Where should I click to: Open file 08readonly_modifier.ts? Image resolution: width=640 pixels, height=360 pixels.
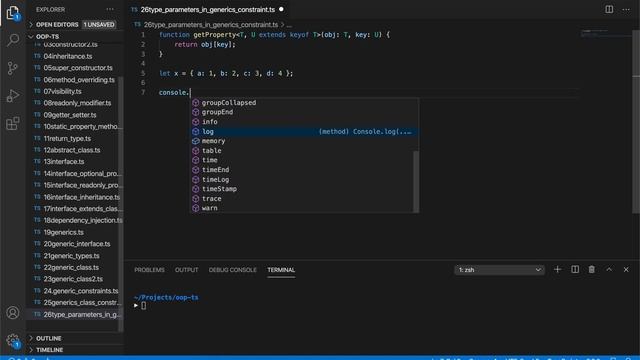click(77, 103)
